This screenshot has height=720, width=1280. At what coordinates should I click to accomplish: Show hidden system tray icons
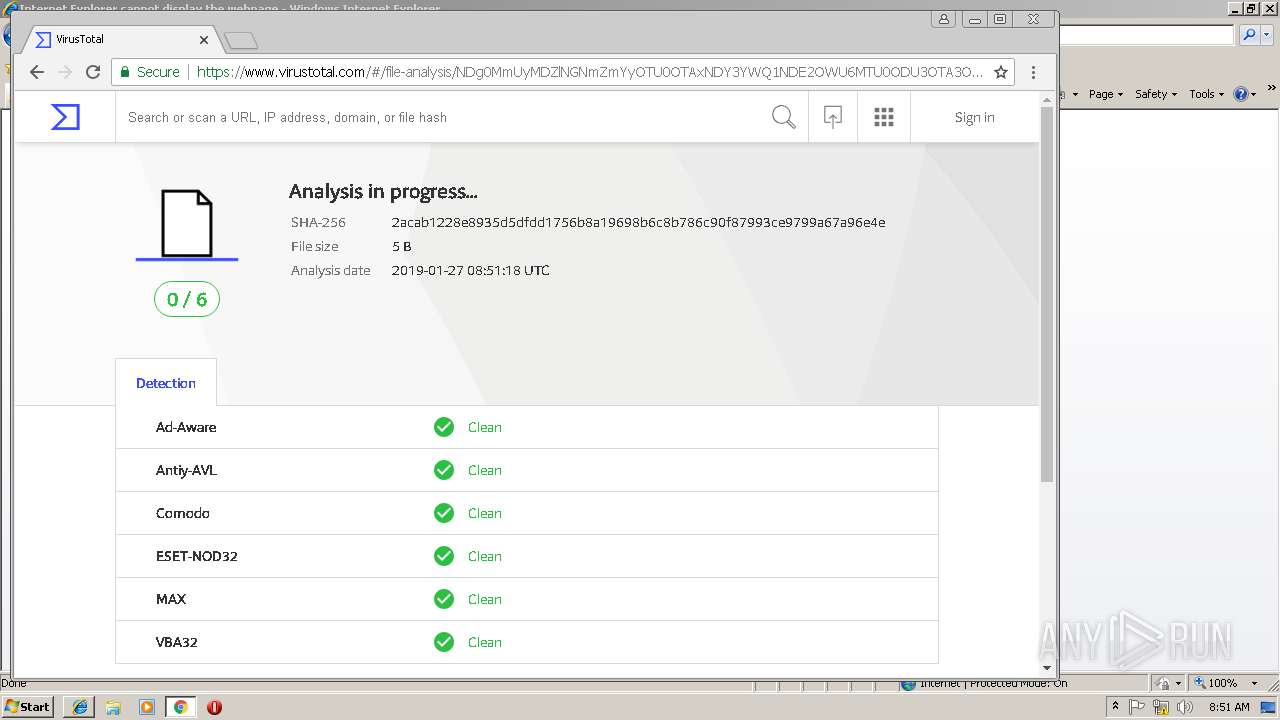1115,707
